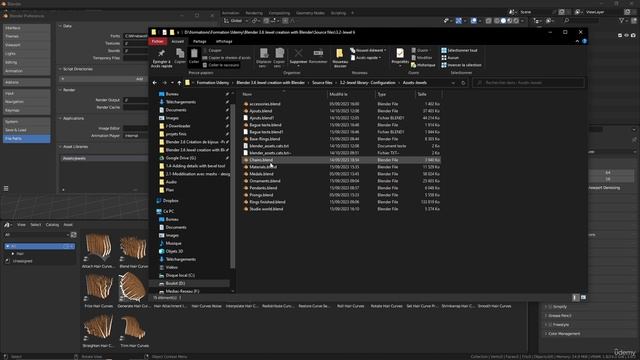
Task: Open Dropbox in navigation pane
Action: pos(171,201)
